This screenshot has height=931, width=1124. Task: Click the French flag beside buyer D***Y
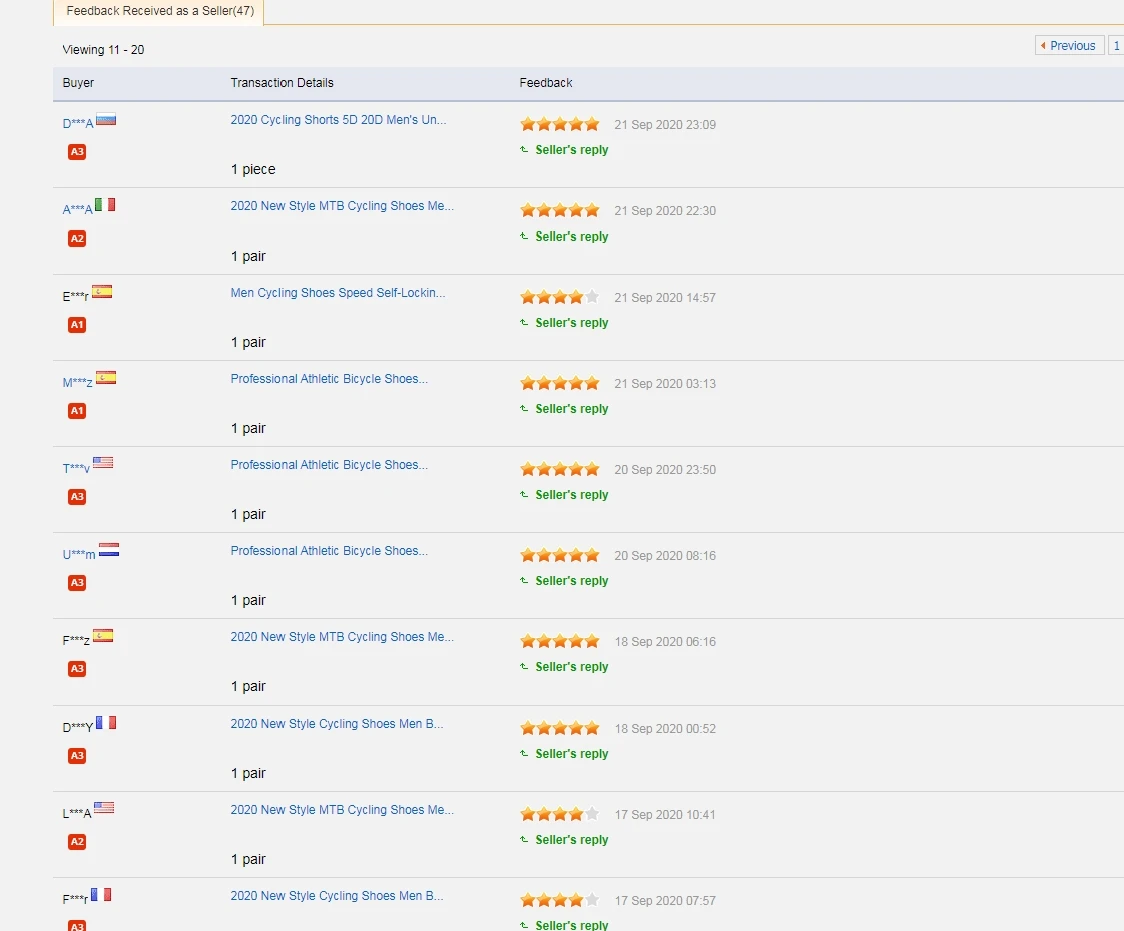(106, 722)
